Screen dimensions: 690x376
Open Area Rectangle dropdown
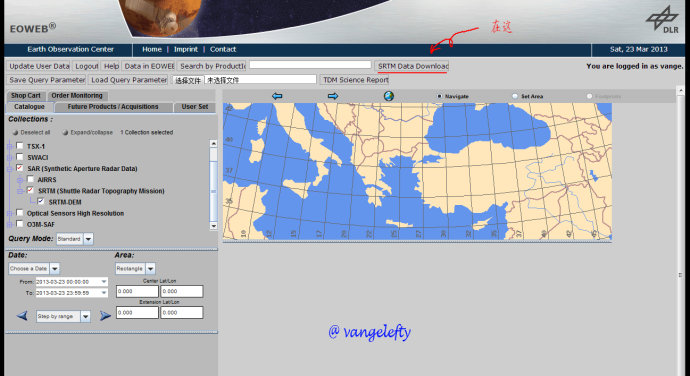[150, 269]
